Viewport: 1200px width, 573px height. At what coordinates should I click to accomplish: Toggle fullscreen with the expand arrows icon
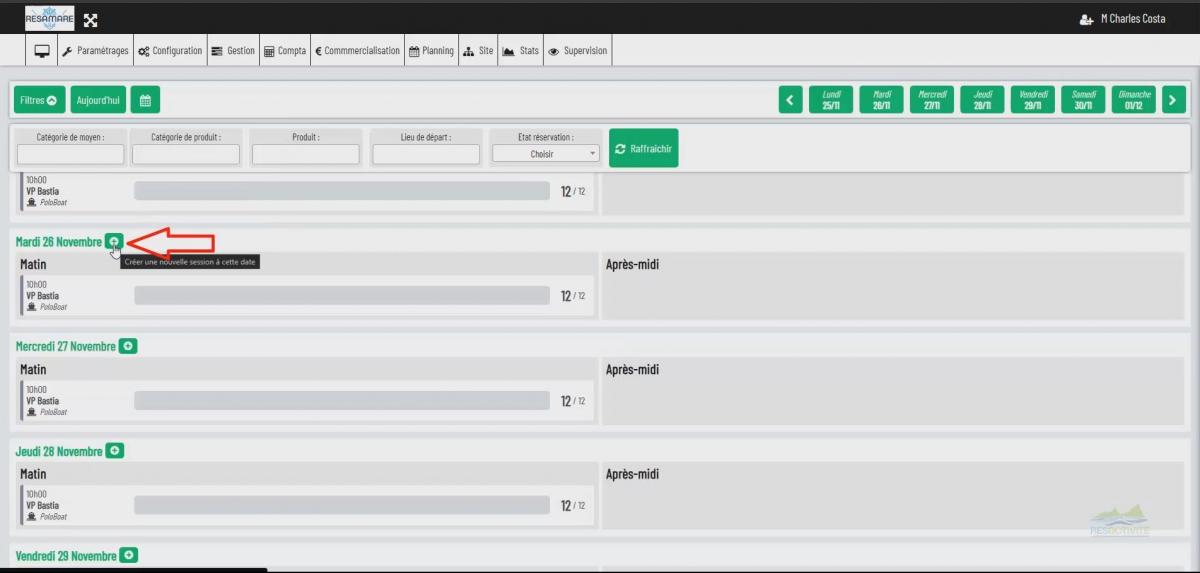tap(90, 20)
